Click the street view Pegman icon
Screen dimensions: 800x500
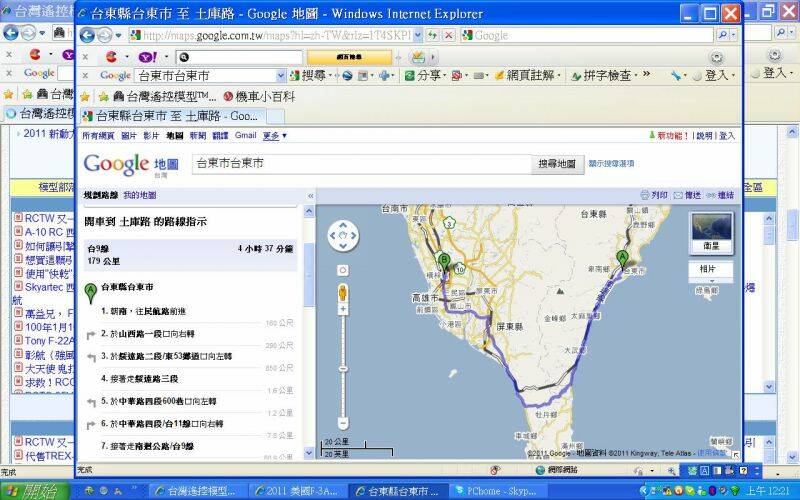(343, 293)
